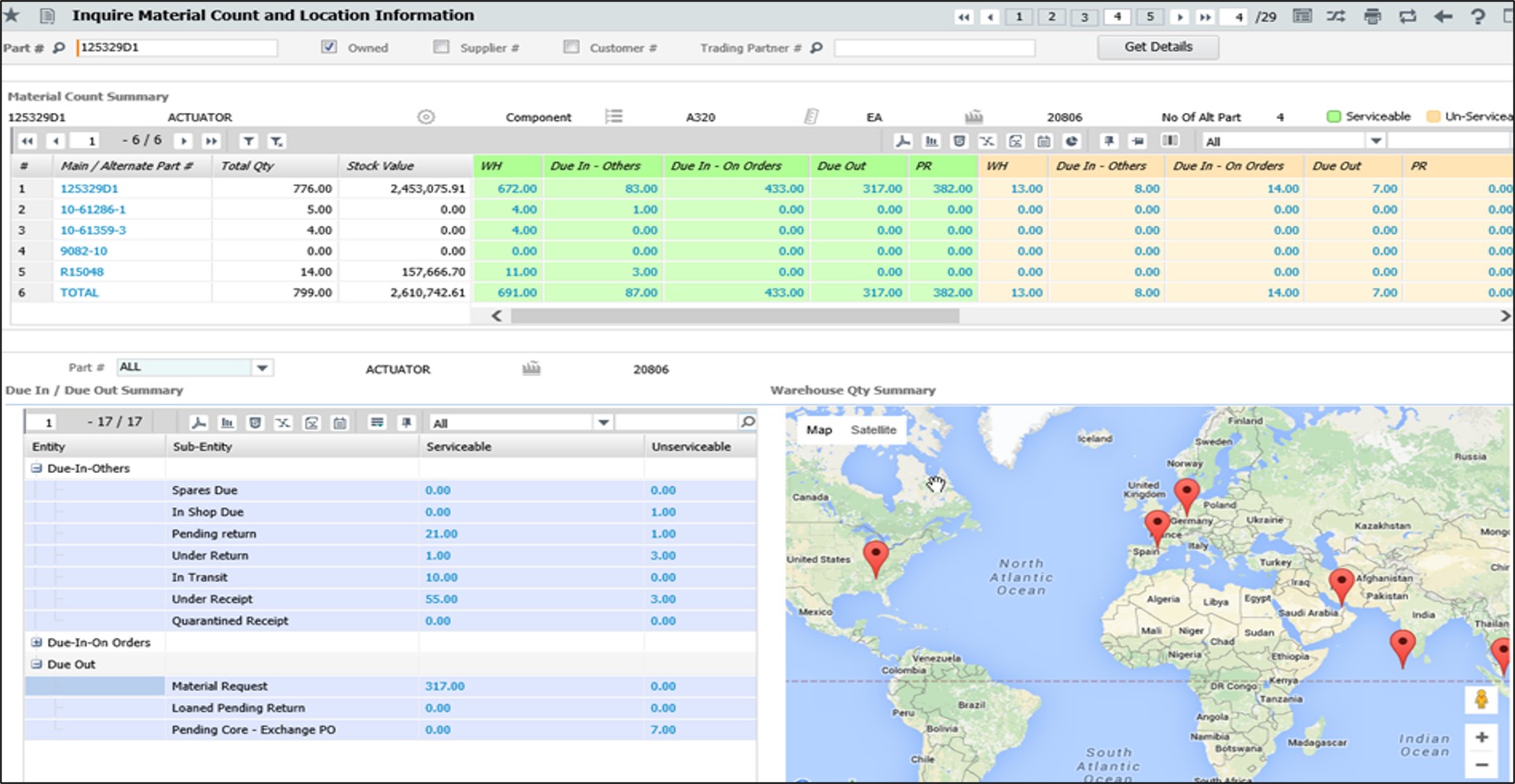Image resolution: width=1515 pixels, height=784 pixels.
Task: Click the favorites star icon near the title
Action: pos(11,14)
